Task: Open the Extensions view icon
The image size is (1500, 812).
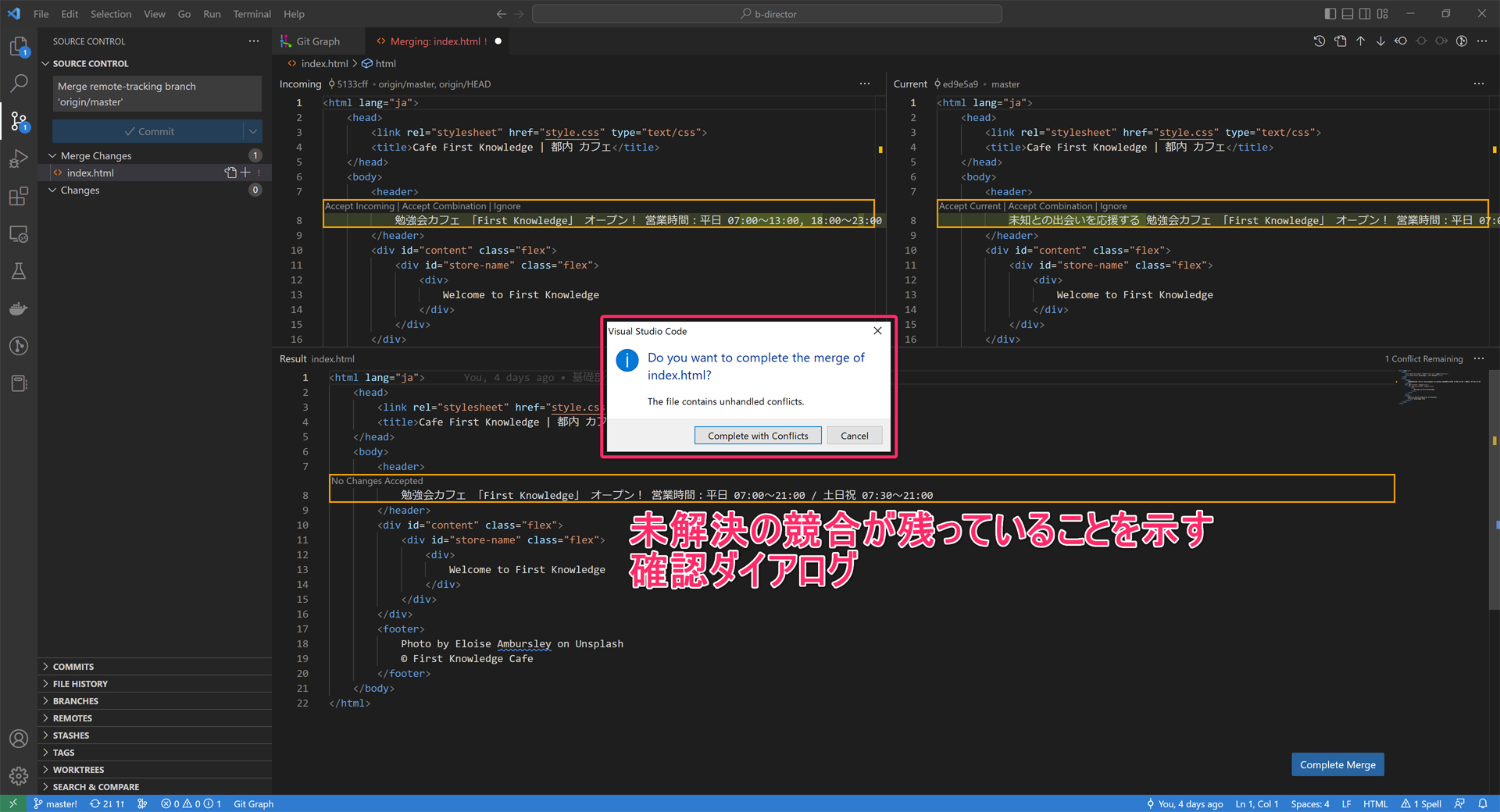Action: pos(19,196)
